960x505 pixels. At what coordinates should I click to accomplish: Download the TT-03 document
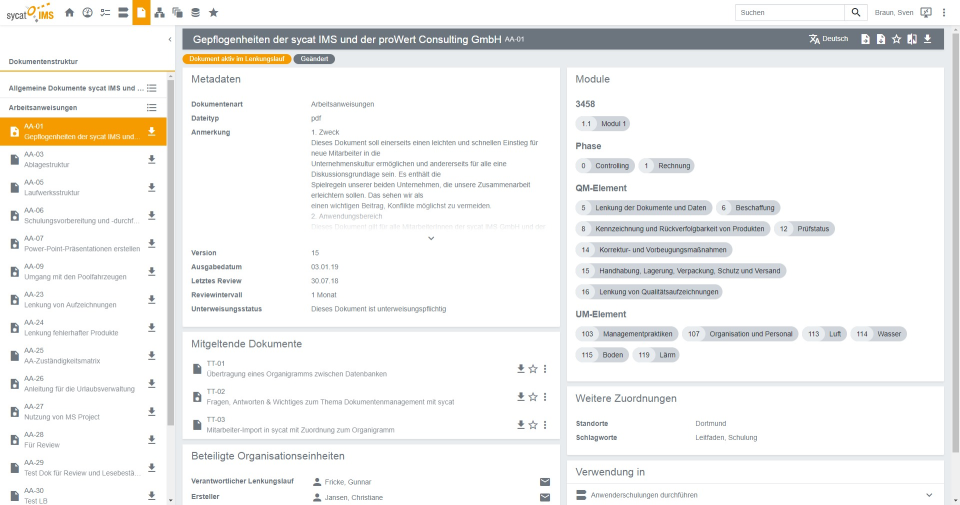click(x=520, y=425)
